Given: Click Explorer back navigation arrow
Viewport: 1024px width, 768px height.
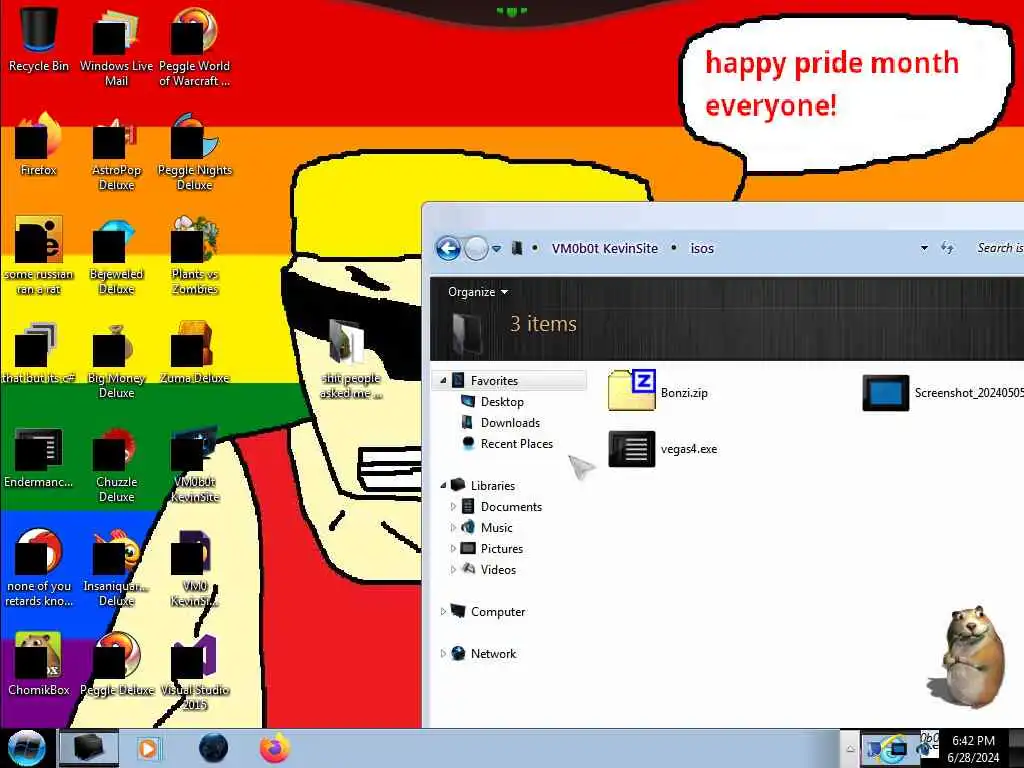Looking at the screenshot, I should tap(448, 248).
